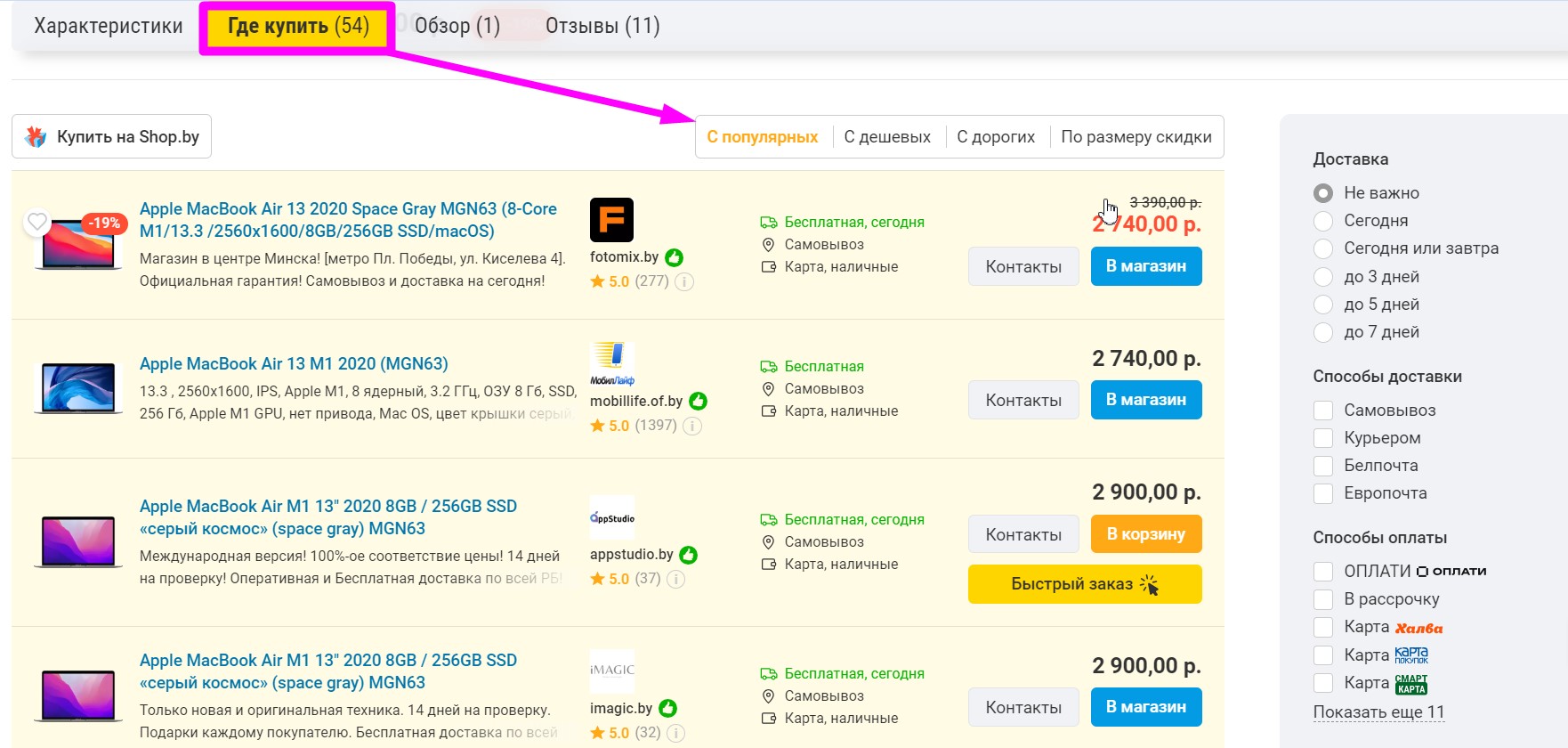
Task: Check the Европочта delivery method
Action: coord(1323,493)
